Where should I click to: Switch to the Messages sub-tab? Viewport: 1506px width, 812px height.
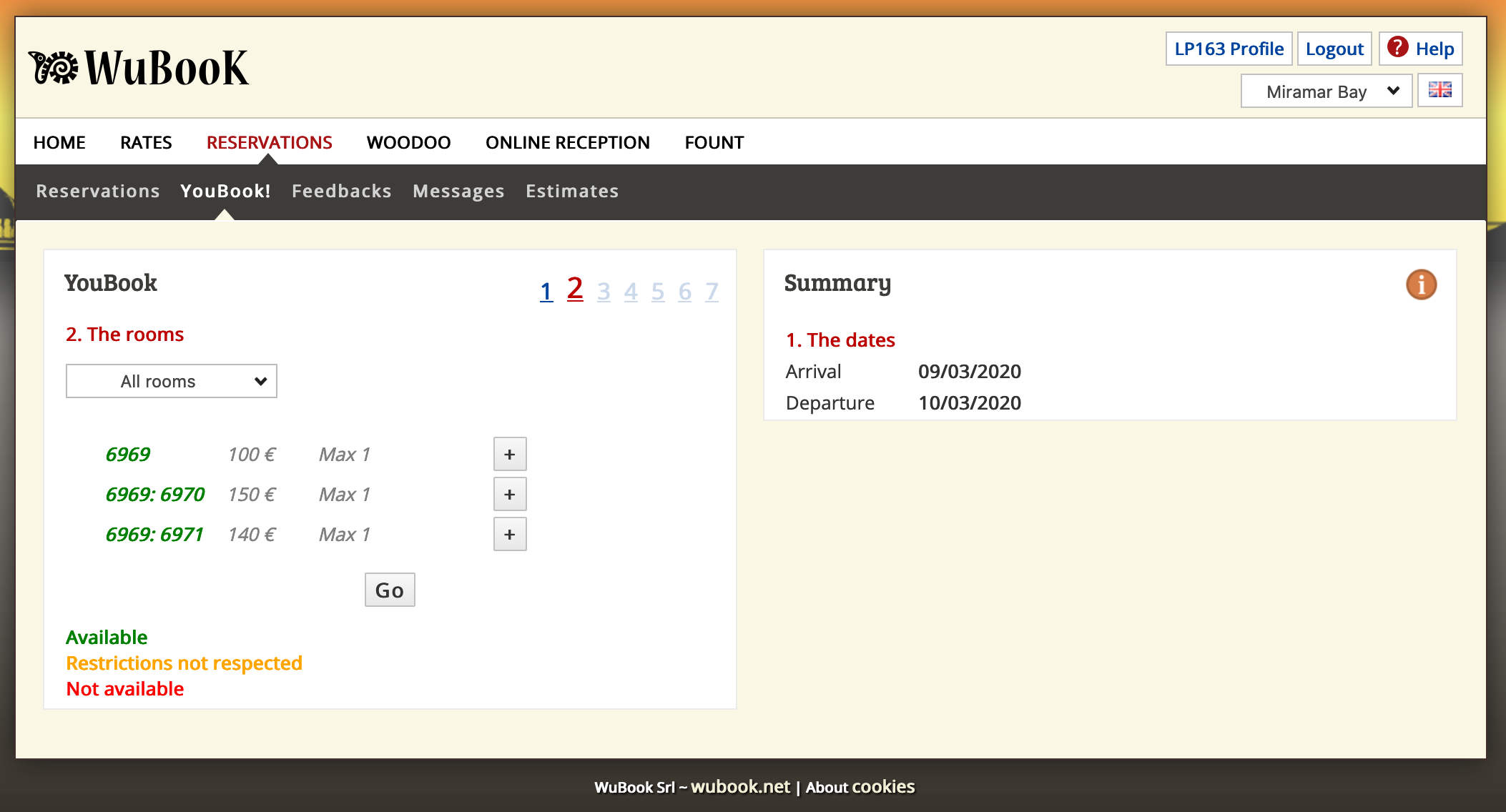(459, 191)
